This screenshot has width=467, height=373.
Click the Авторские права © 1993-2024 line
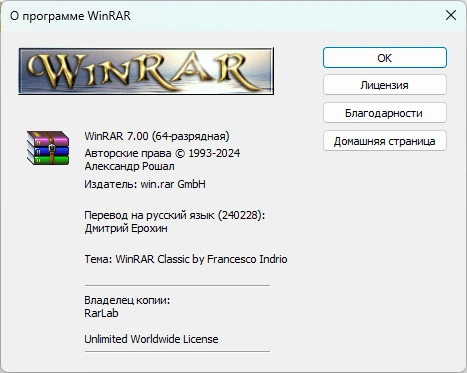[x=162, y=153]
